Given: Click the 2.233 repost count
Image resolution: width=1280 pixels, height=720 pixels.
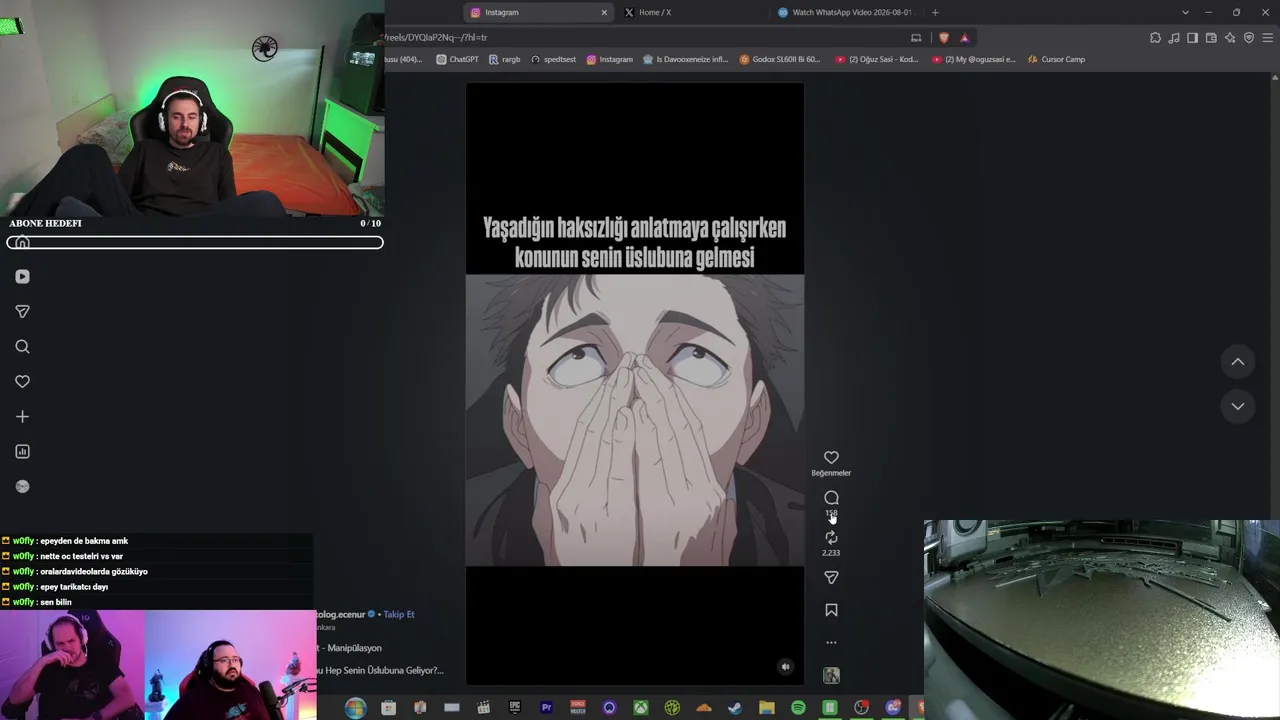Looking at the screenshot, I should coord(831,553).
